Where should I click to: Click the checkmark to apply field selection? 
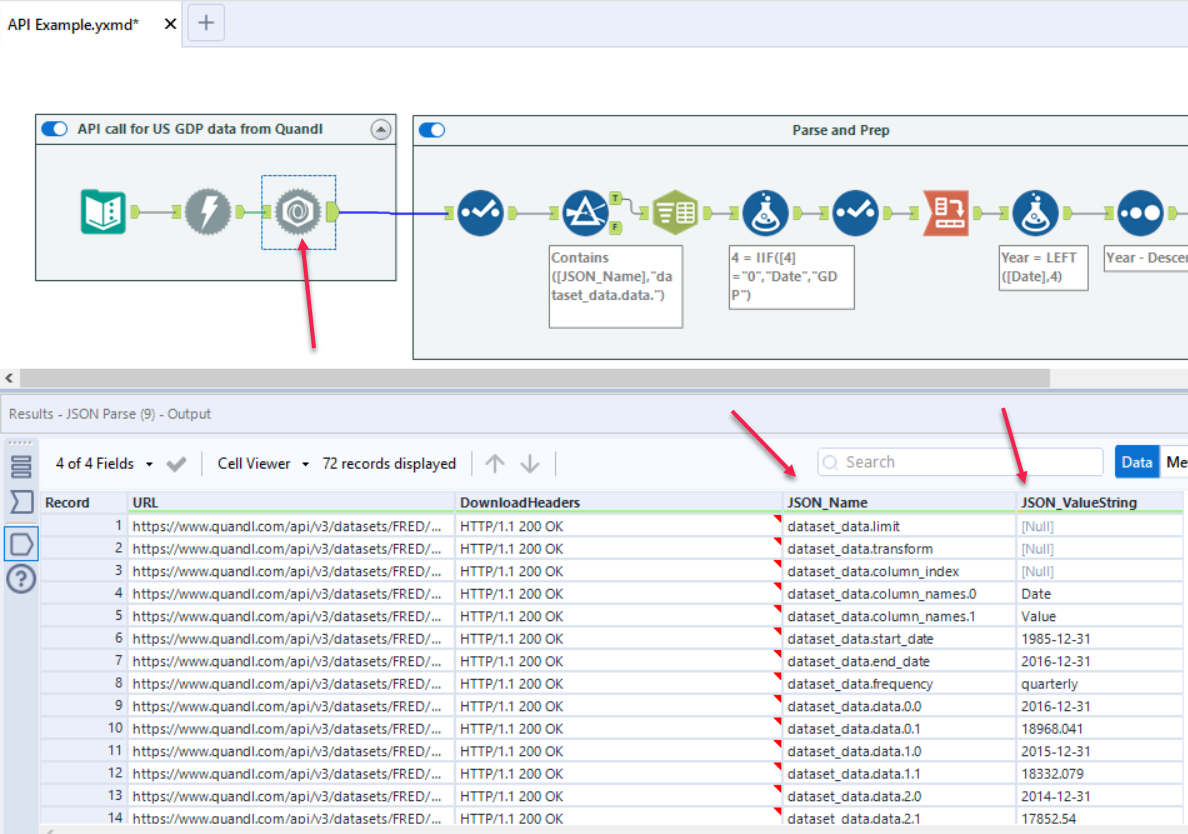177,464
